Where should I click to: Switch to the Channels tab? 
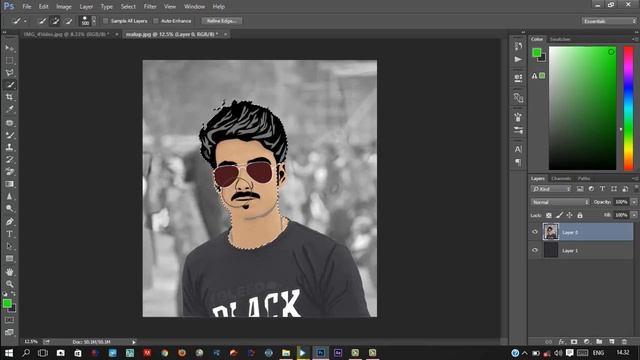click(x=561, y=178)
